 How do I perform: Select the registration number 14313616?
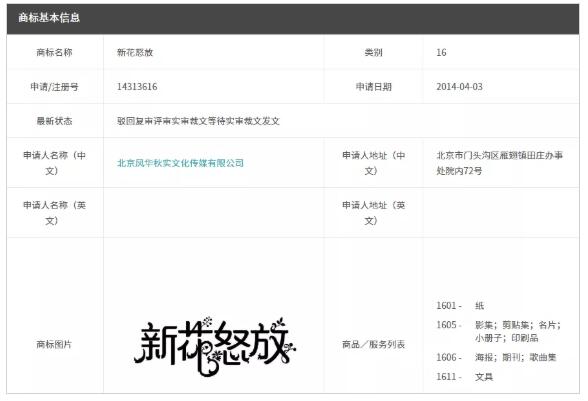tap(137, 87)
